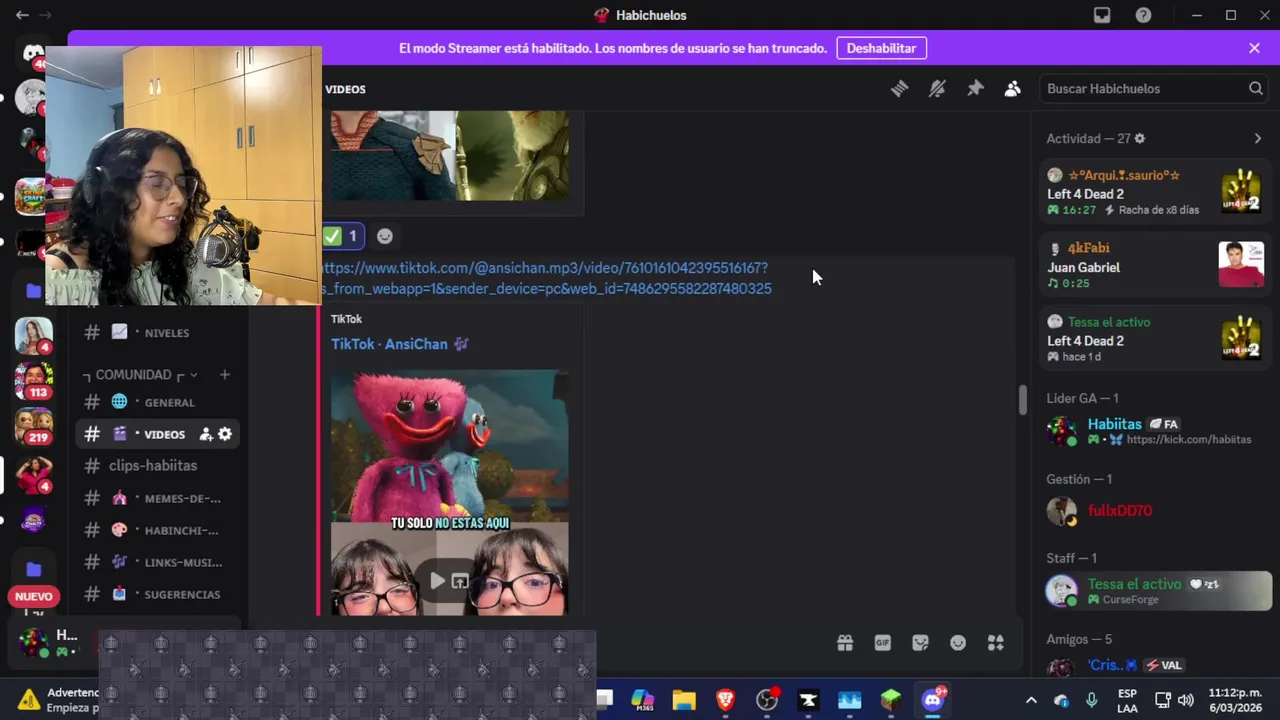Open Minecraft grass block taskbar icon
The image size is (1280, 720).
pos(891,700)
